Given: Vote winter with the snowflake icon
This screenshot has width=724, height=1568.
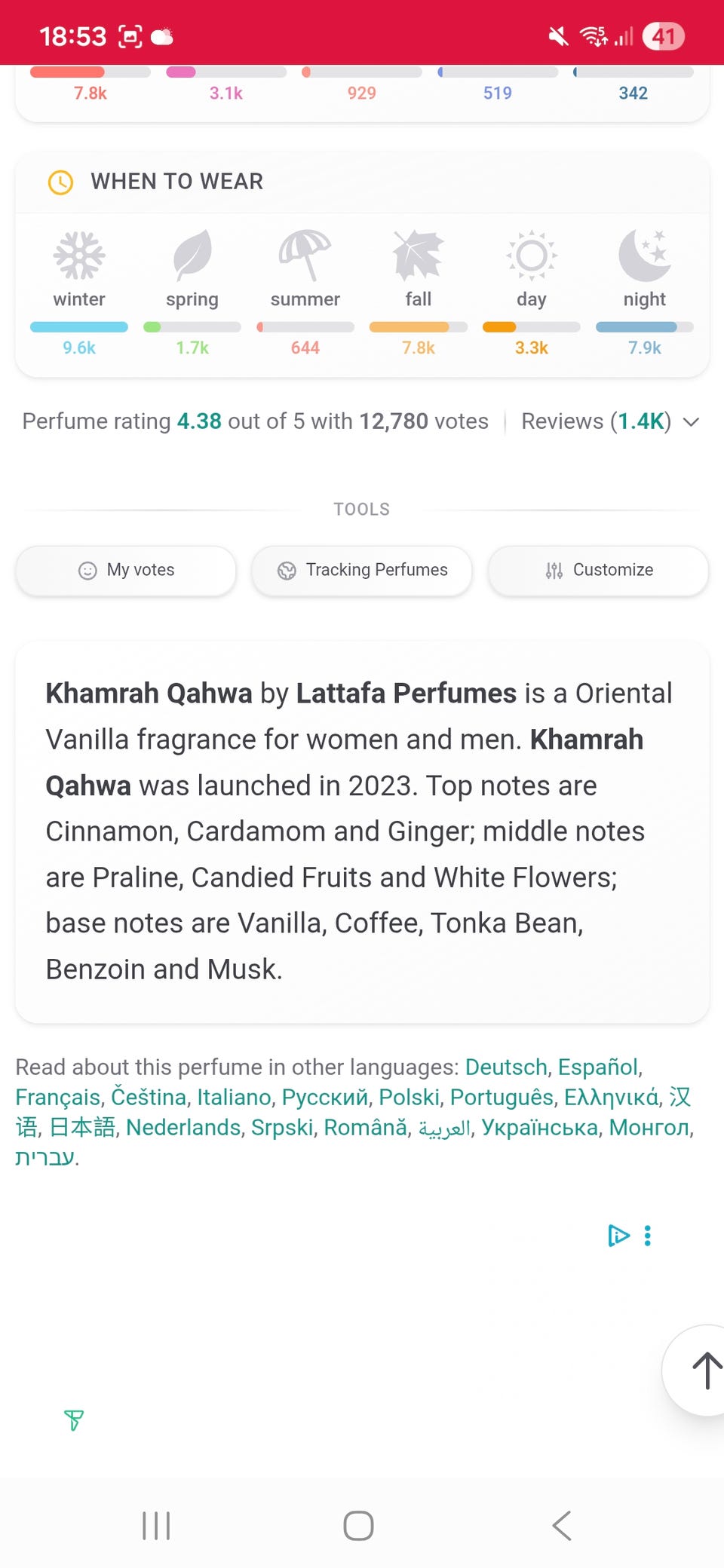Looking at the screenshot, I should point(79,255).
